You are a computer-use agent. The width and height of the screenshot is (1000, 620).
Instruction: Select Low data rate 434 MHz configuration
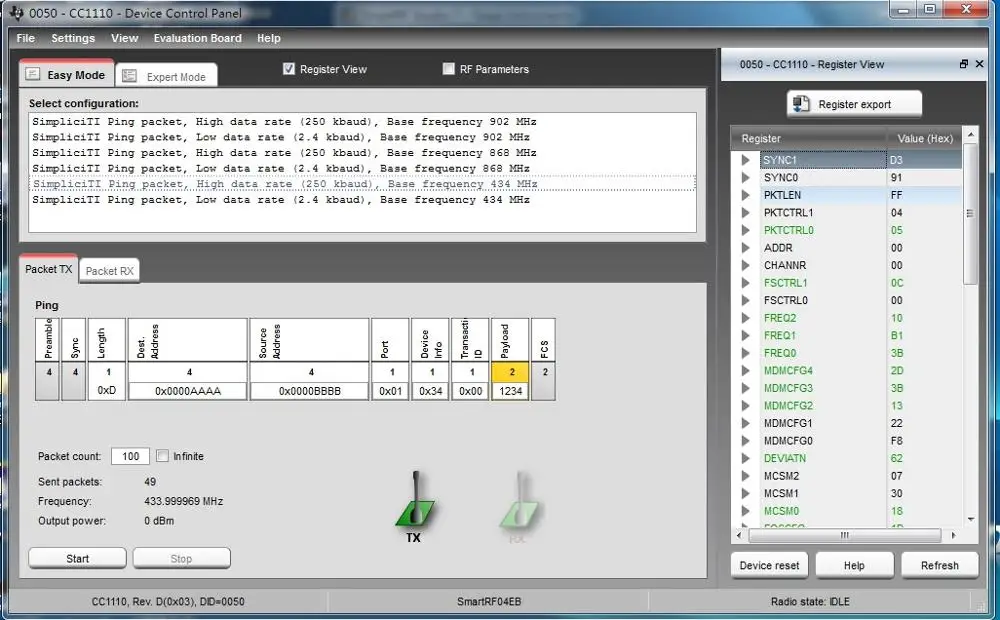pyautogui.click(x=362, y=200)
